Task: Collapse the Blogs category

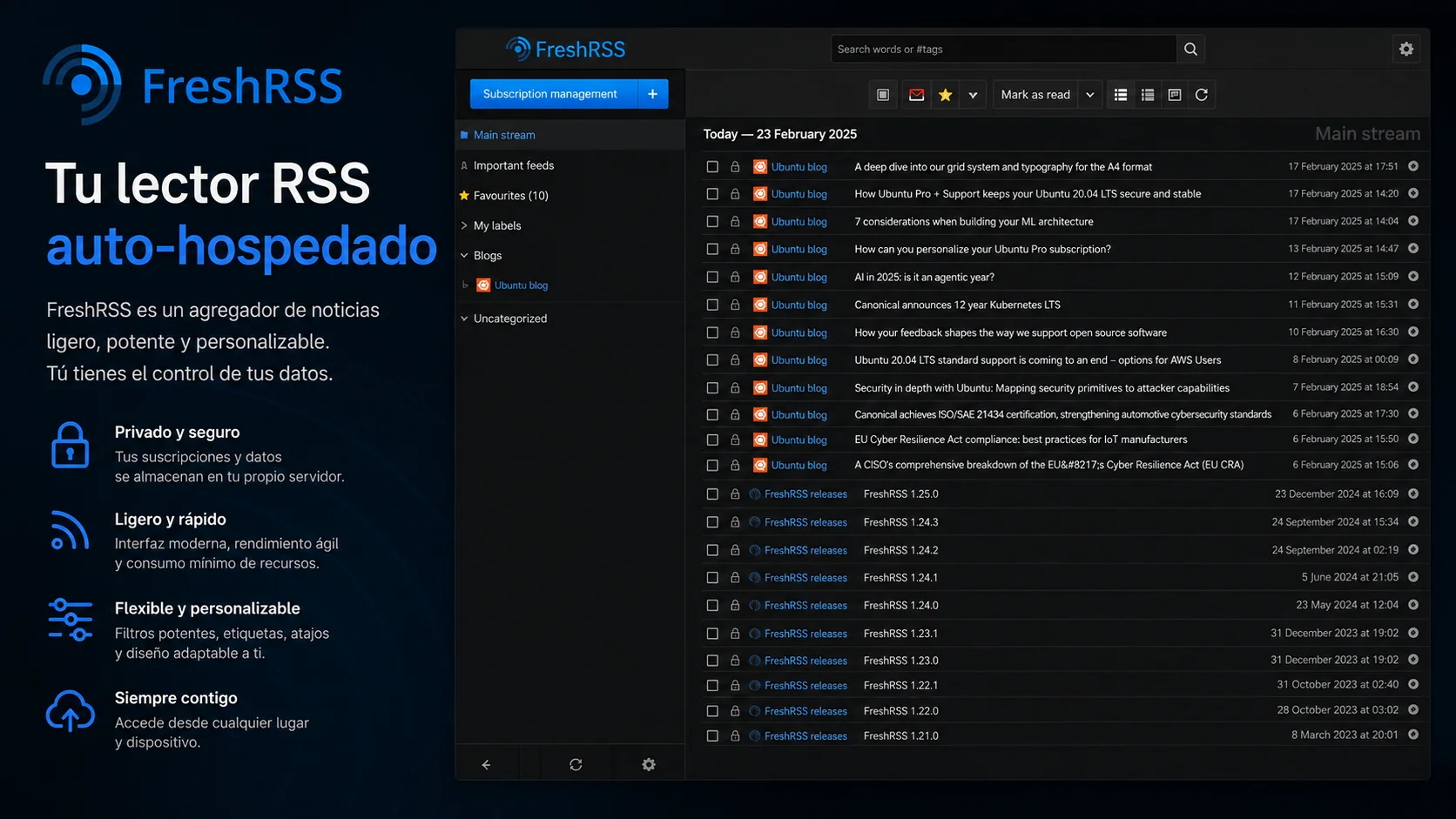Action: click(464, 256)
